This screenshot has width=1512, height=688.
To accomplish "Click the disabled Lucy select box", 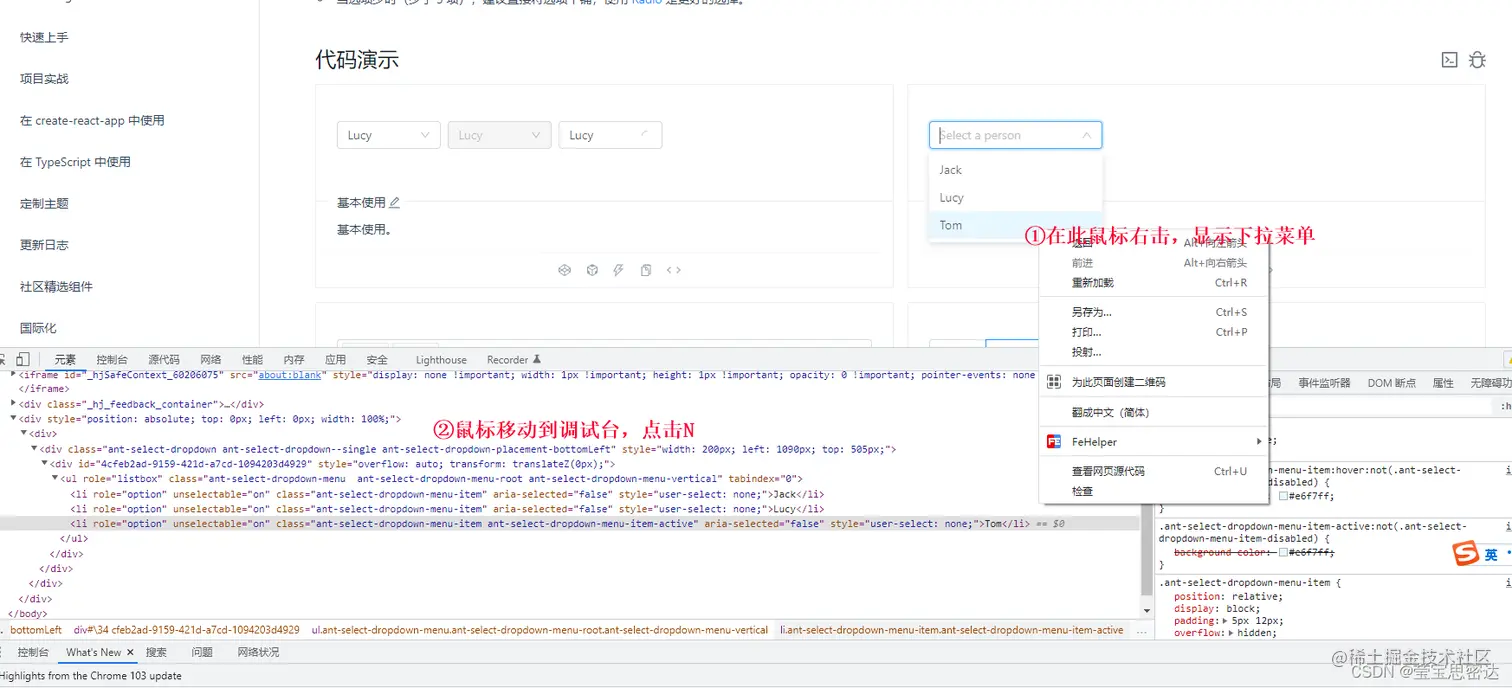I will coord(499,135).
